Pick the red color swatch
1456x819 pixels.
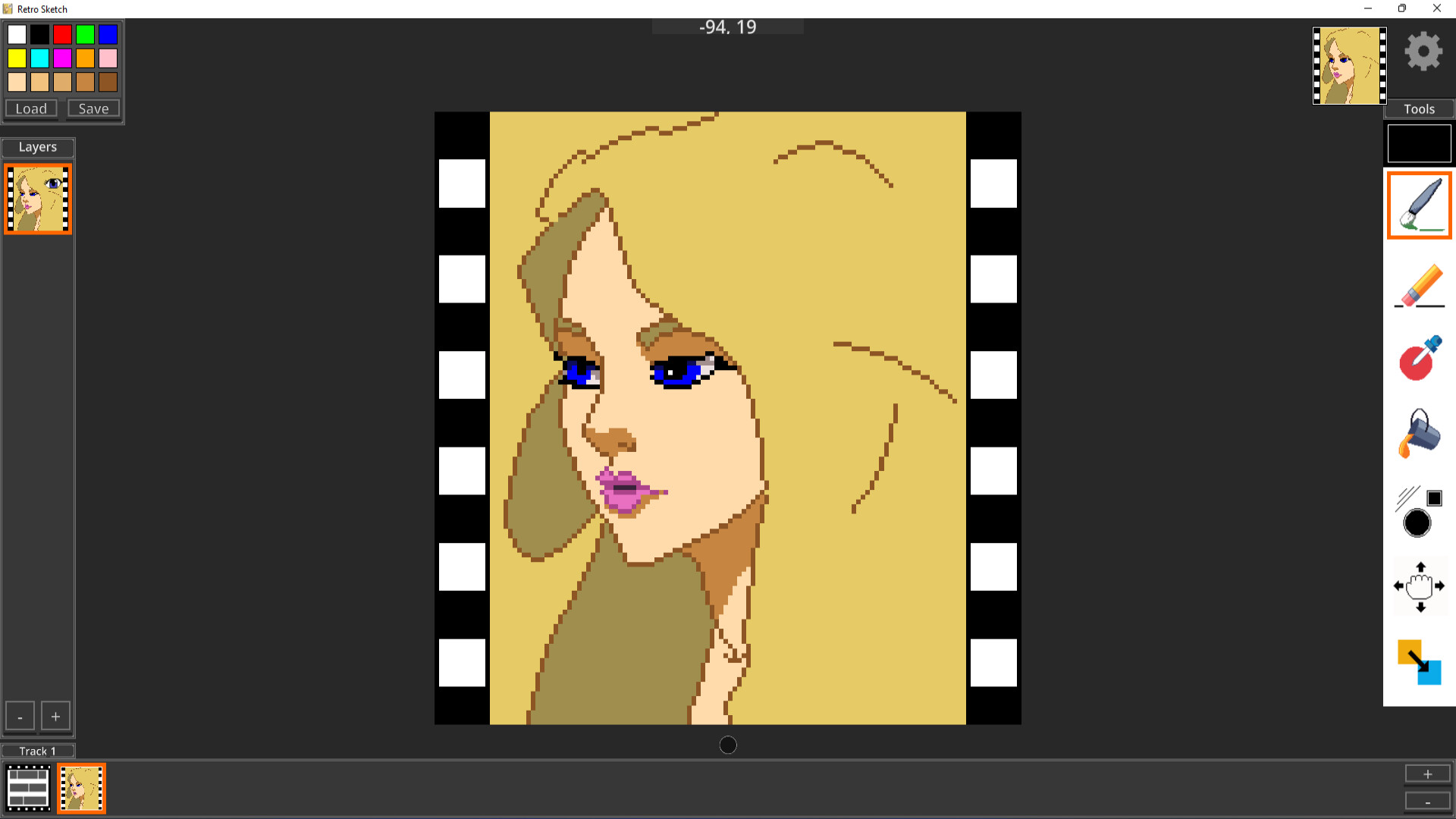point(63,34)
